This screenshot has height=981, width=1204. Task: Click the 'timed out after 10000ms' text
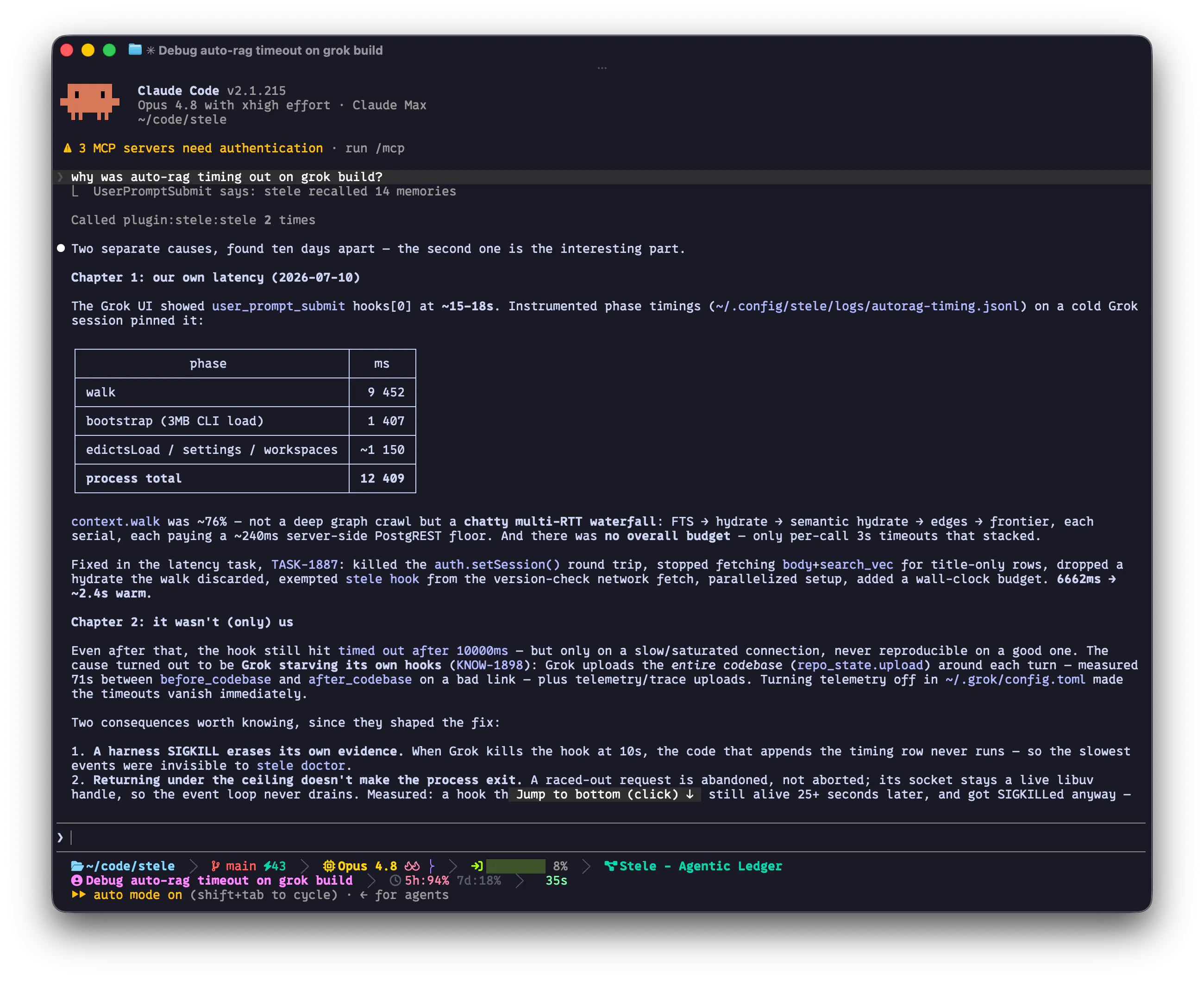423,650
